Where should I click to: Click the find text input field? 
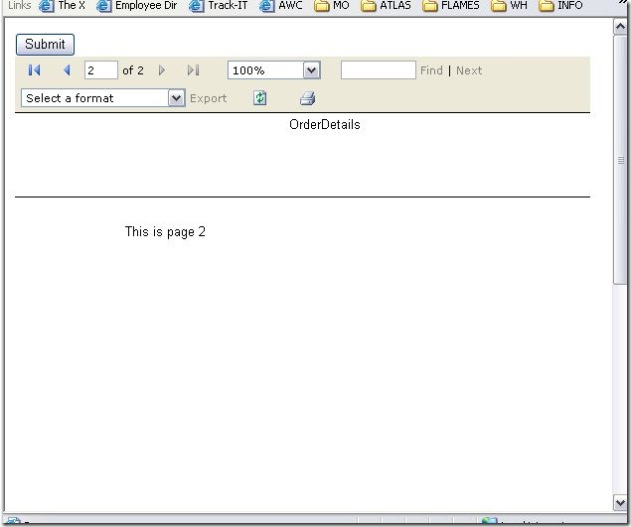[x=378, y=70]
